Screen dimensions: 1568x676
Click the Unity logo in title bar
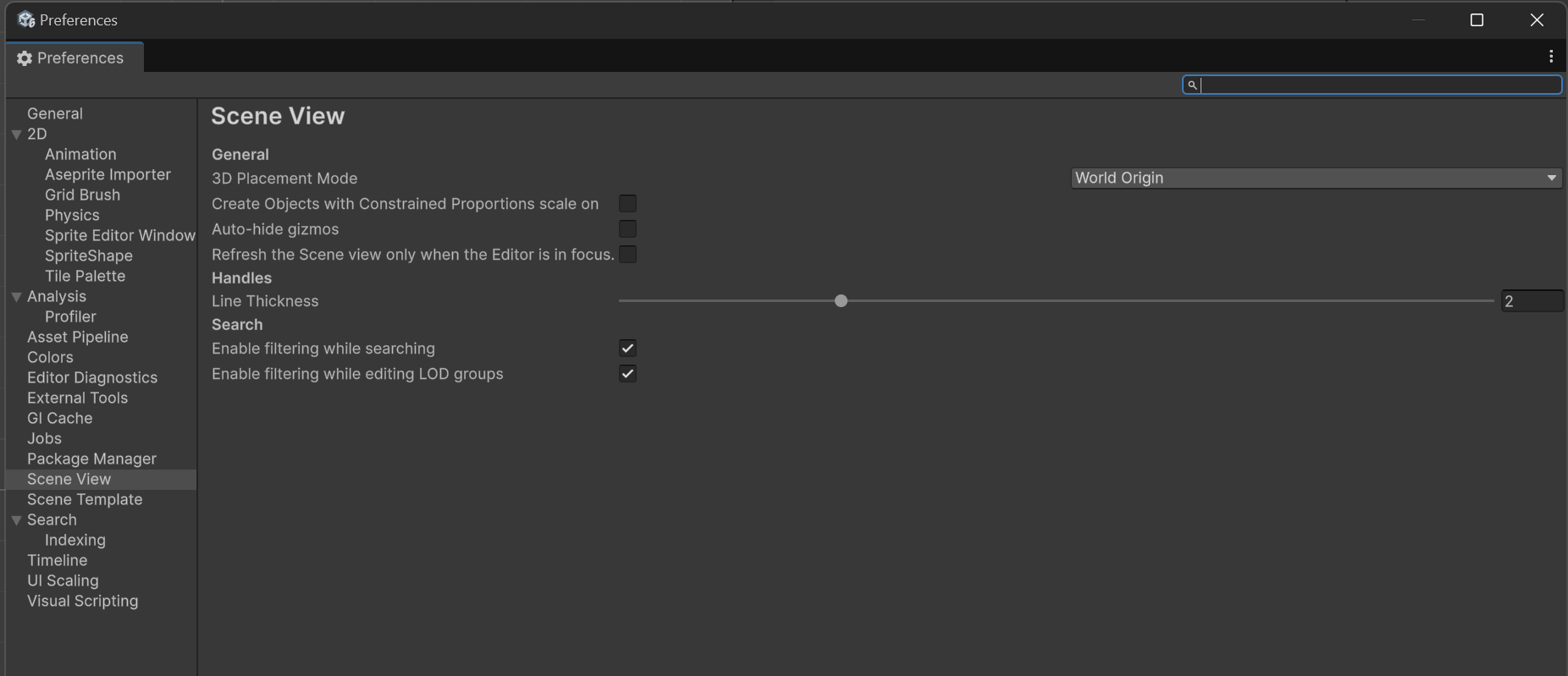click(x=26, y=19)
